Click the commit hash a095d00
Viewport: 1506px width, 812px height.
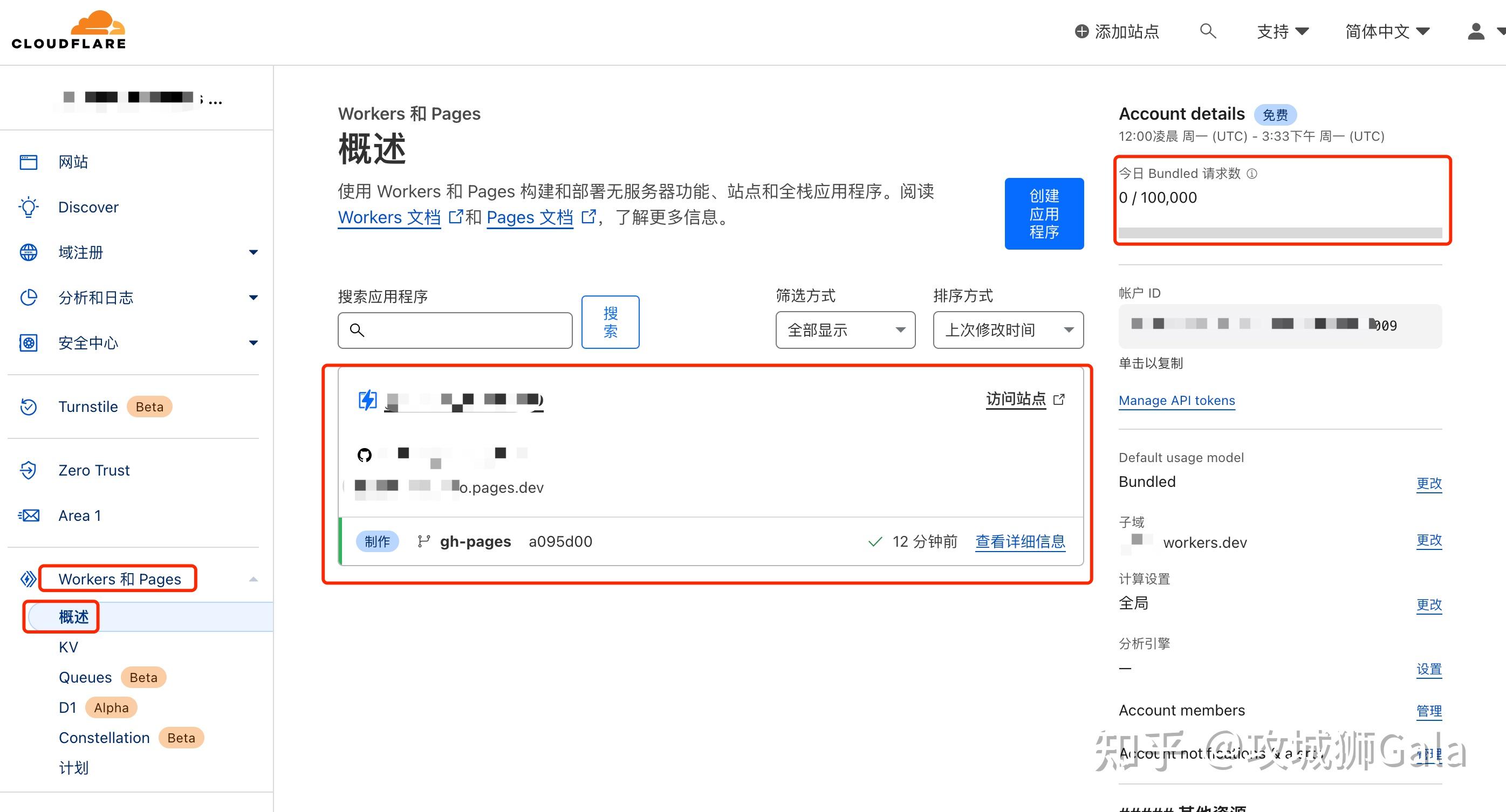coord(560,542)
